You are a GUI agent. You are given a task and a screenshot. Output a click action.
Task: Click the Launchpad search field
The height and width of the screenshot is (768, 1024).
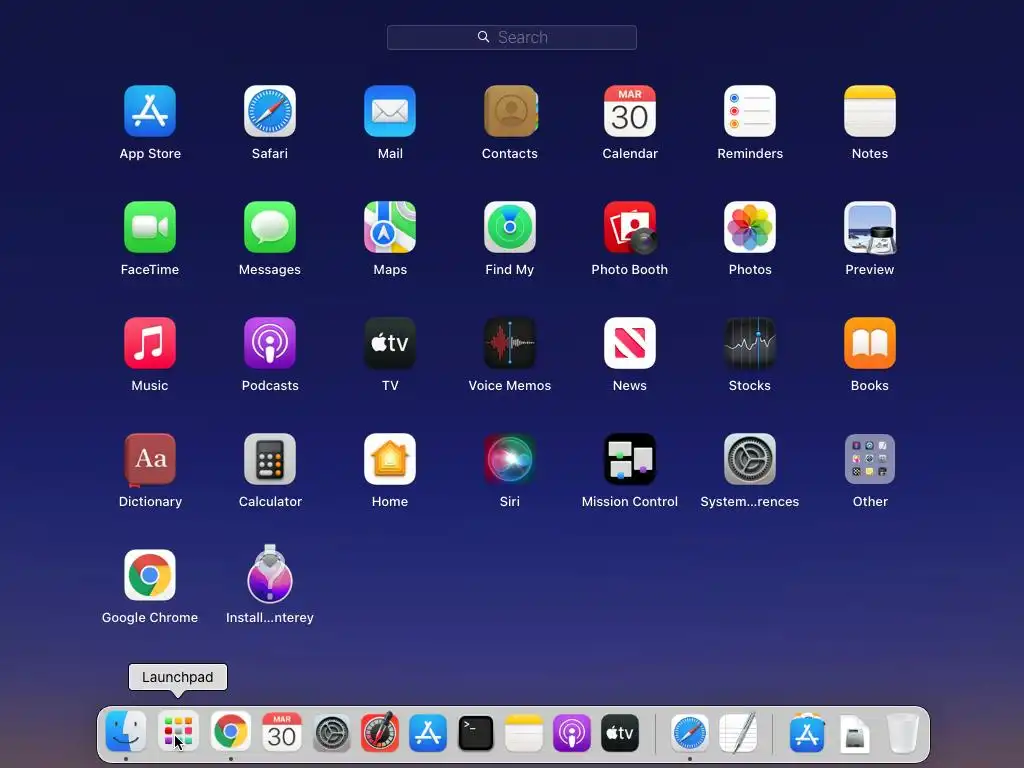pos(511,37)
